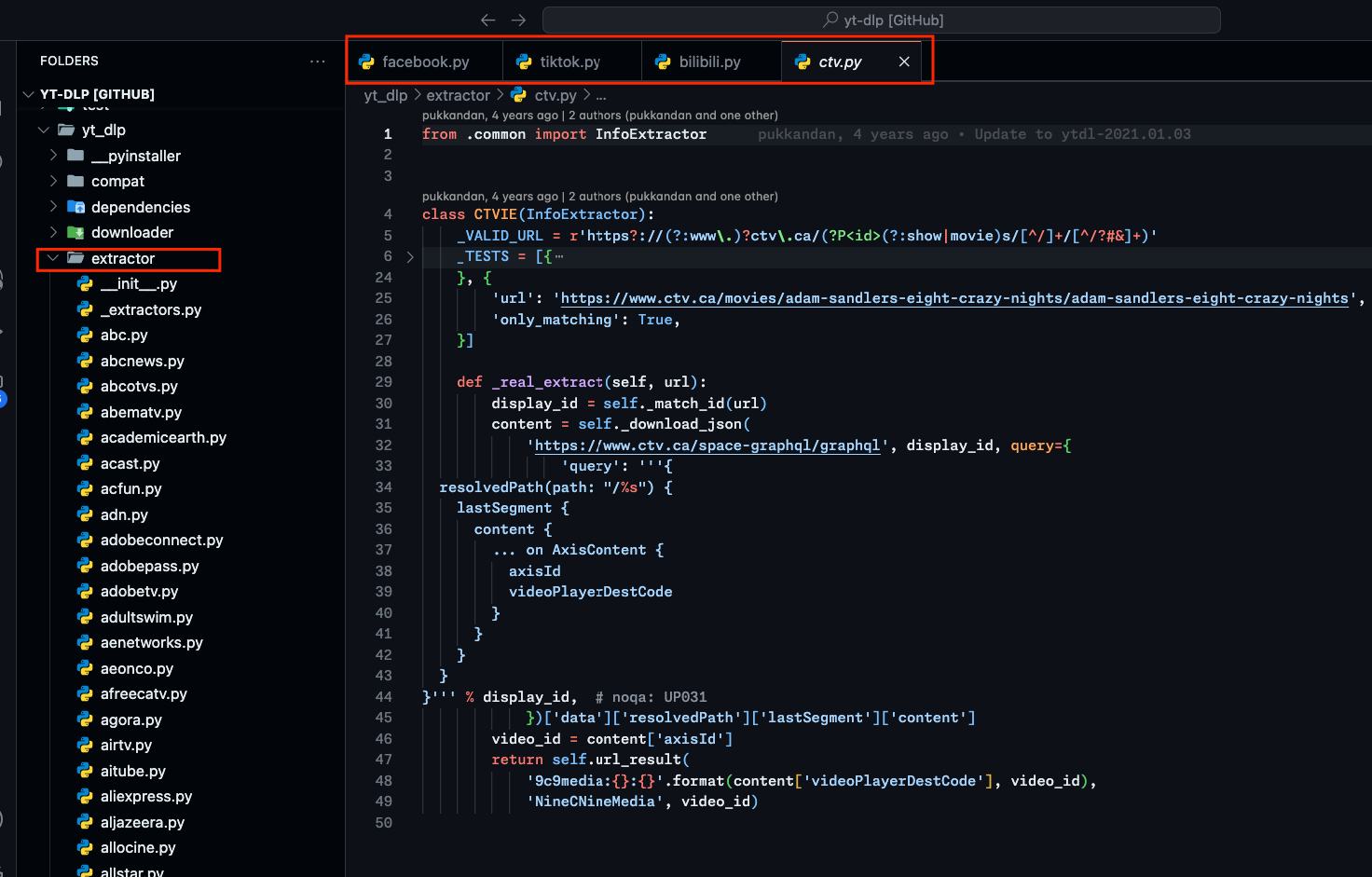Image resolution: width=1372 pixels, height=877 pixels.
Task: Open the FOLDERS panel more actions menu
Action: click(x=318, y=61)
